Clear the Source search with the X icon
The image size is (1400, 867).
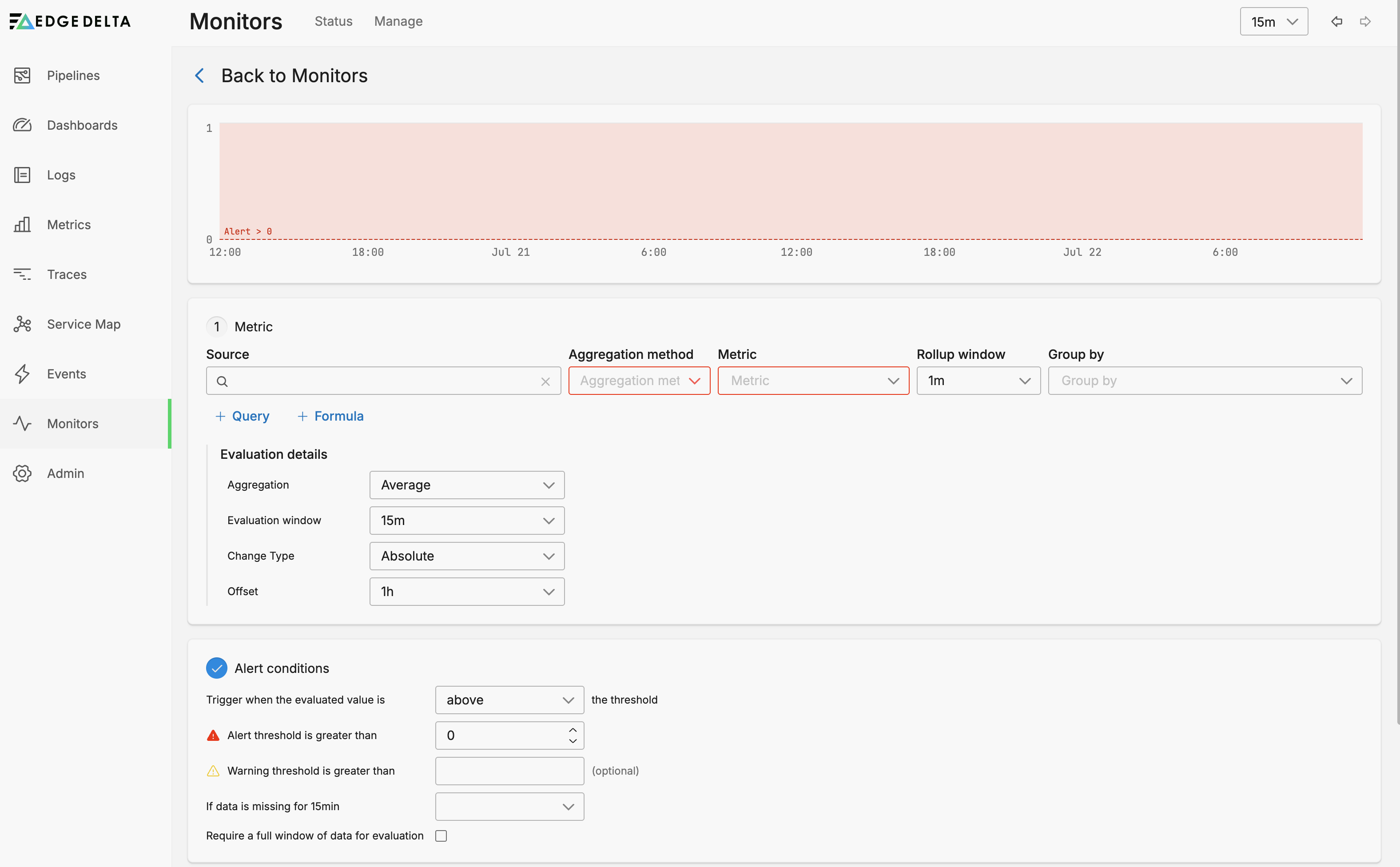click(x=545, y=382)
